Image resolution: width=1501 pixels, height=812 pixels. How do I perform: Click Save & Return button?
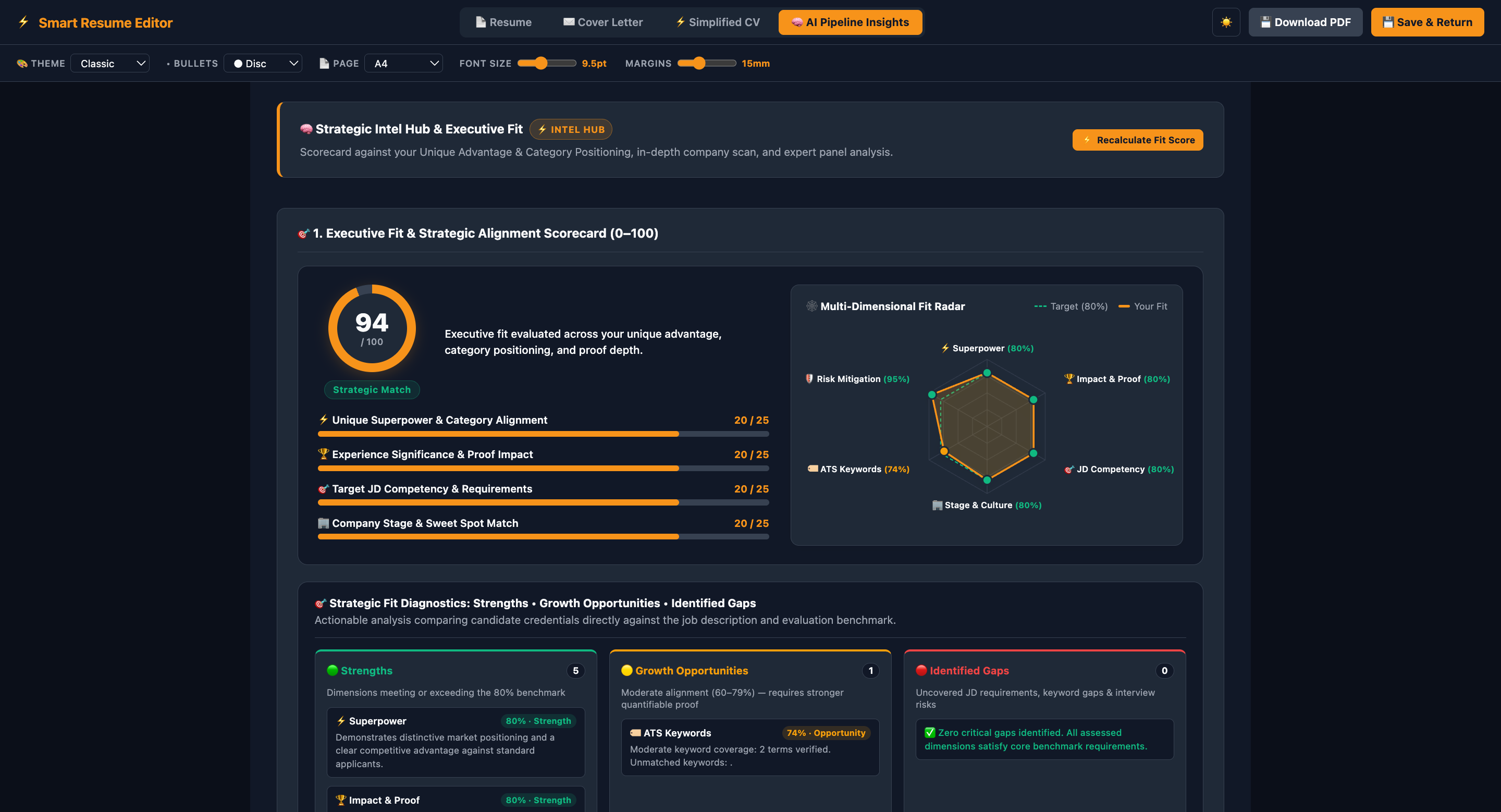click(x=1427, y=22)
